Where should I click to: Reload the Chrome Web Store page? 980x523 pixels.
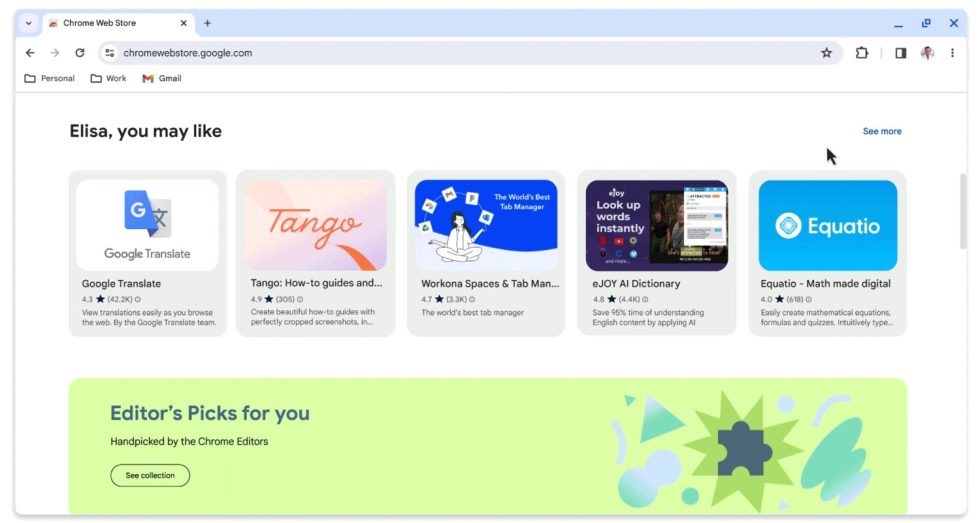point(80,53)
